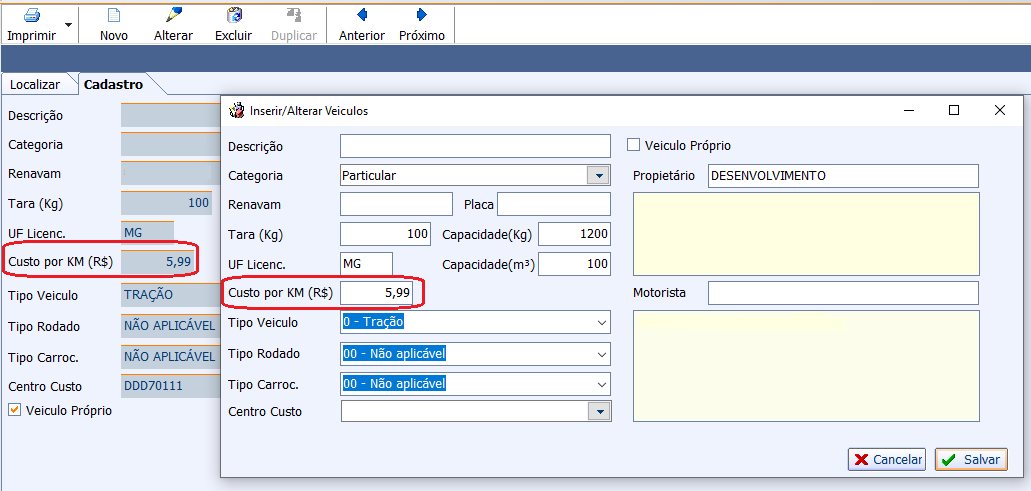The height and width of the screenshot is (491, 1031).
Task: Expand the Centro Custo combo box
Action: tap(599, 411)
